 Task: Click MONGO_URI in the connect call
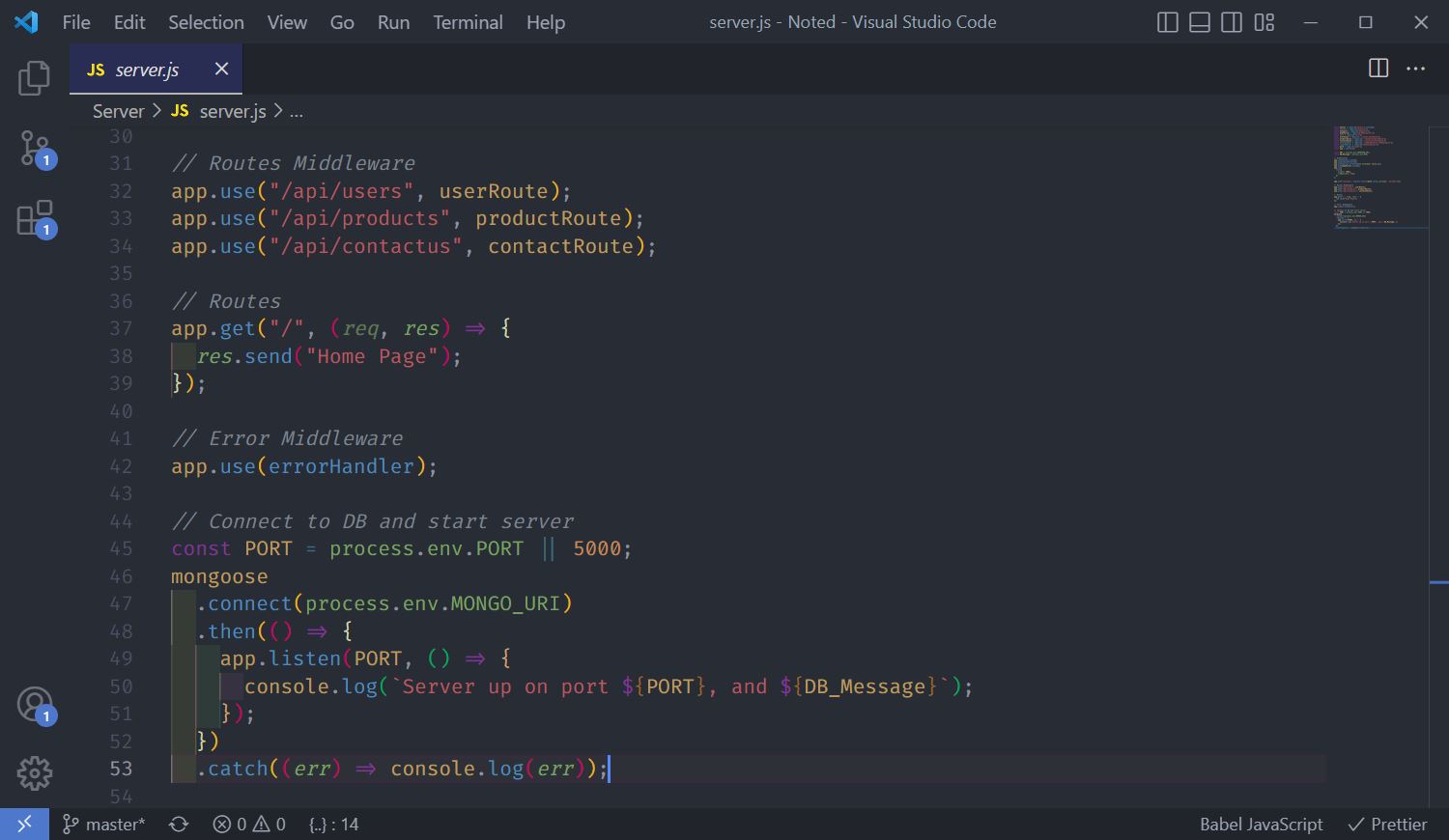(x=505, y=603)
